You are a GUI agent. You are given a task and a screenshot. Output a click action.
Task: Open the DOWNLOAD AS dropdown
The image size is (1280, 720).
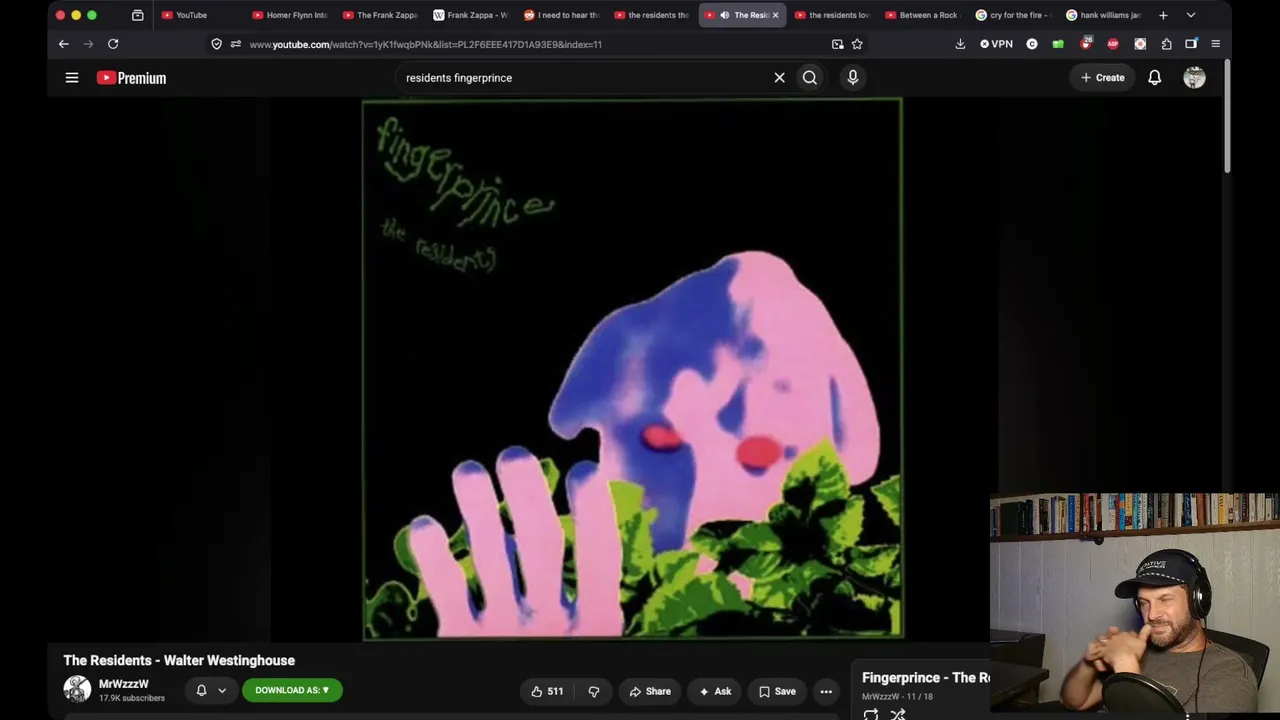292,690
